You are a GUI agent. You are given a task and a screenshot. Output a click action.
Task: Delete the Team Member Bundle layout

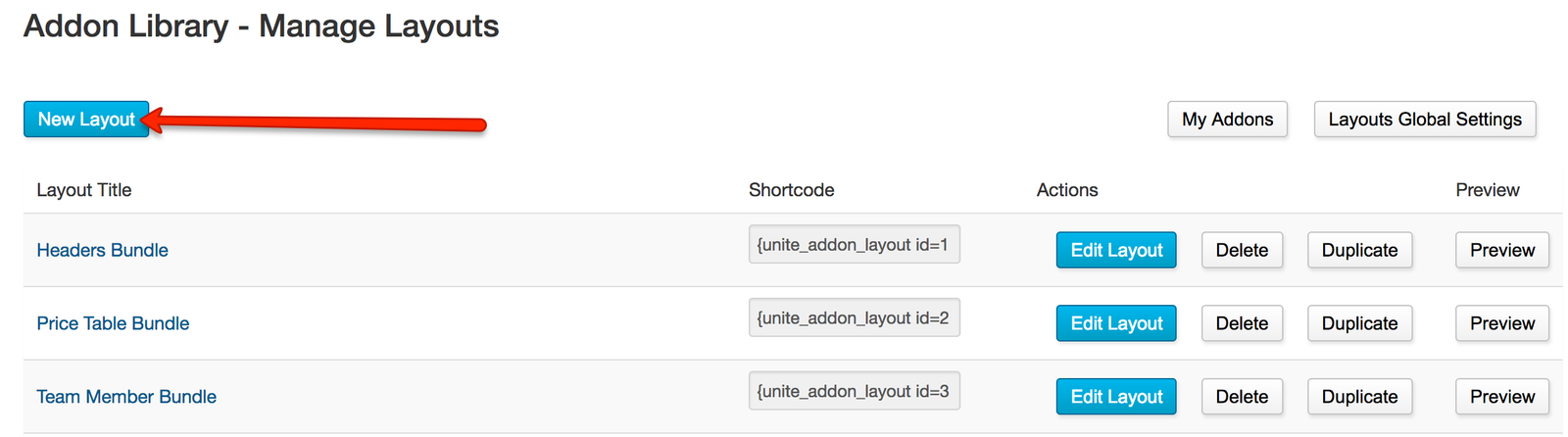1242,397
